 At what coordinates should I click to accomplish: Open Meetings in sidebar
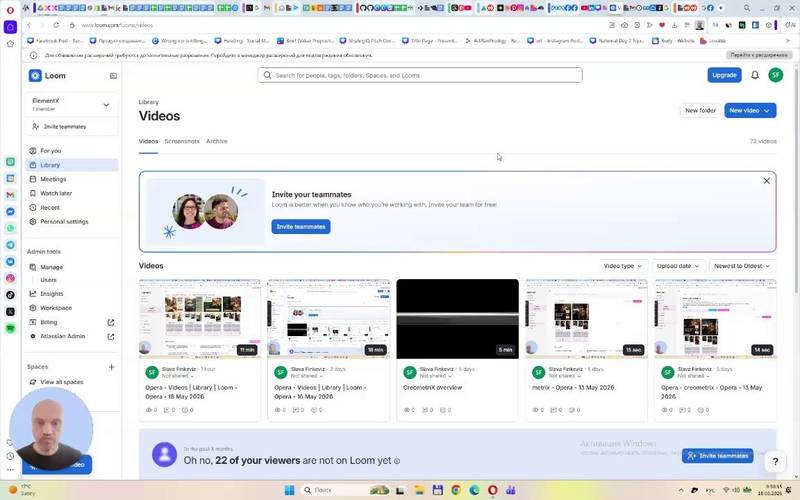71,179
